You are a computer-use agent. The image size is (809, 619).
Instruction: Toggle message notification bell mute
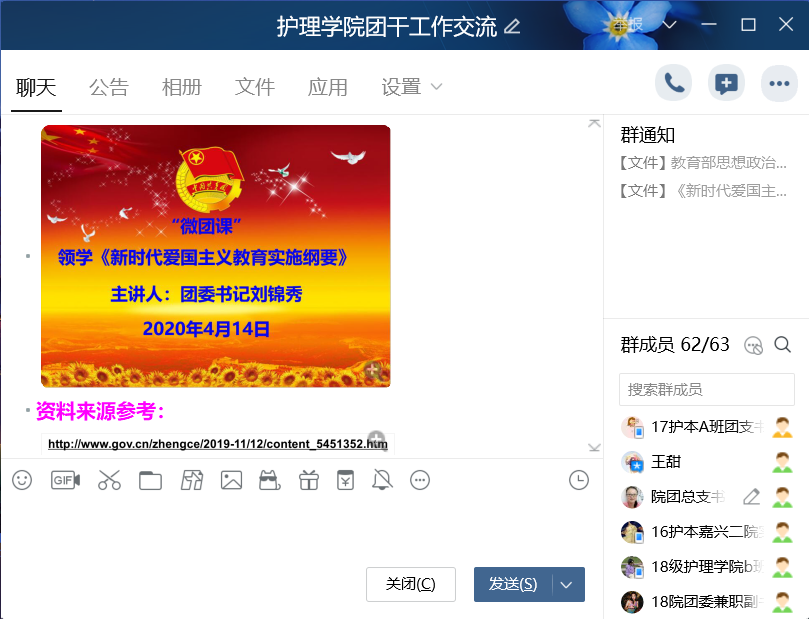pos(382,480)
